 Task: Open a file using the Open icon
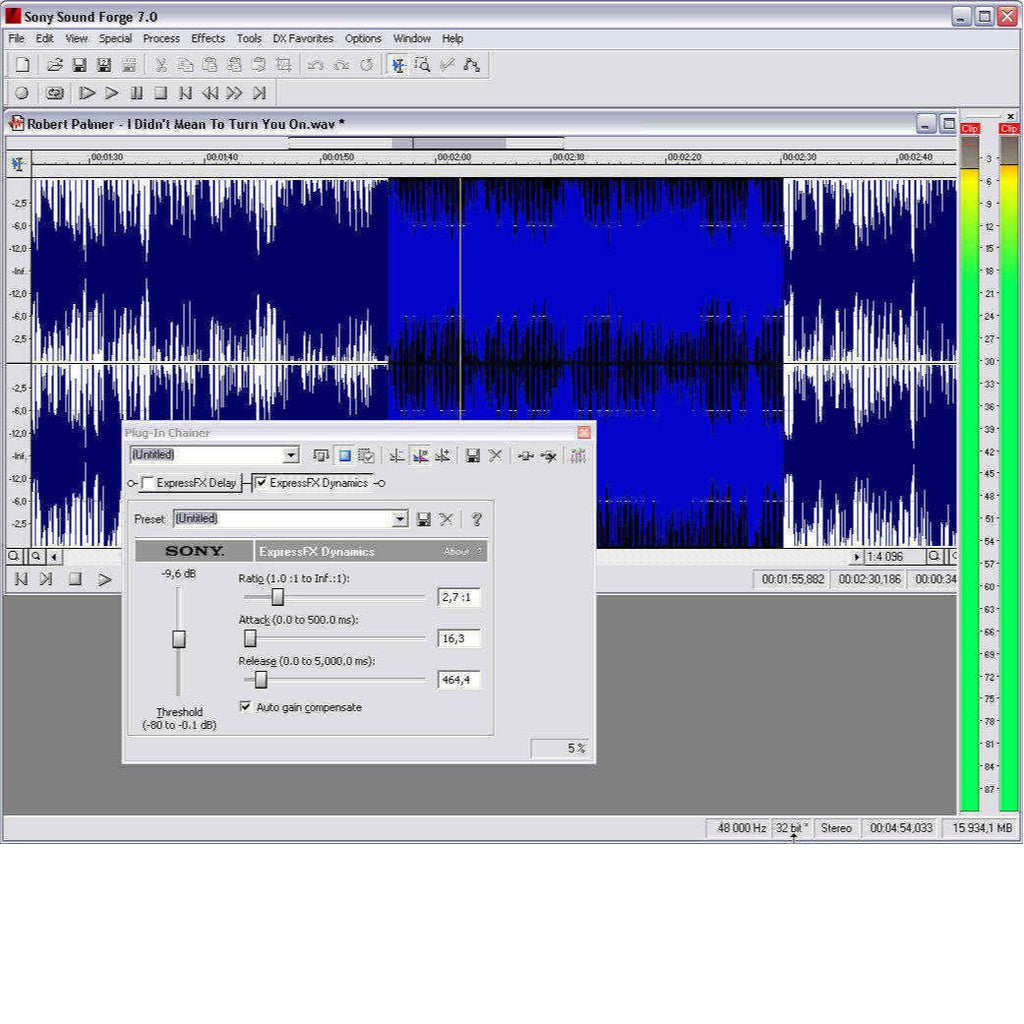pyautogui.click(x=54, y=64)
